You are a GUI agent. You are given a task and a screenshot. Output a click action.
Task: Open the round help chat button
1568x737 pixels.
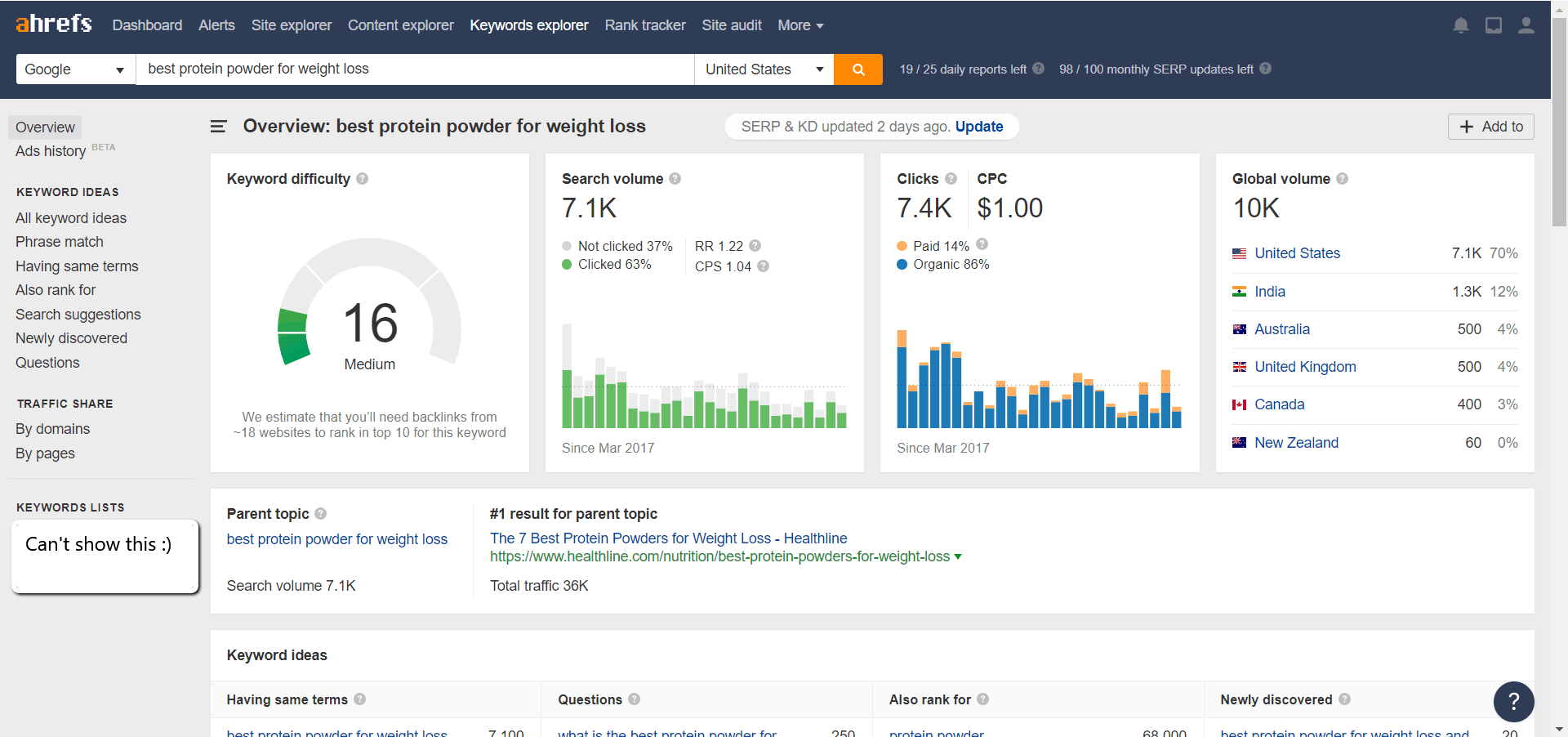click(x=1513, y=701)
